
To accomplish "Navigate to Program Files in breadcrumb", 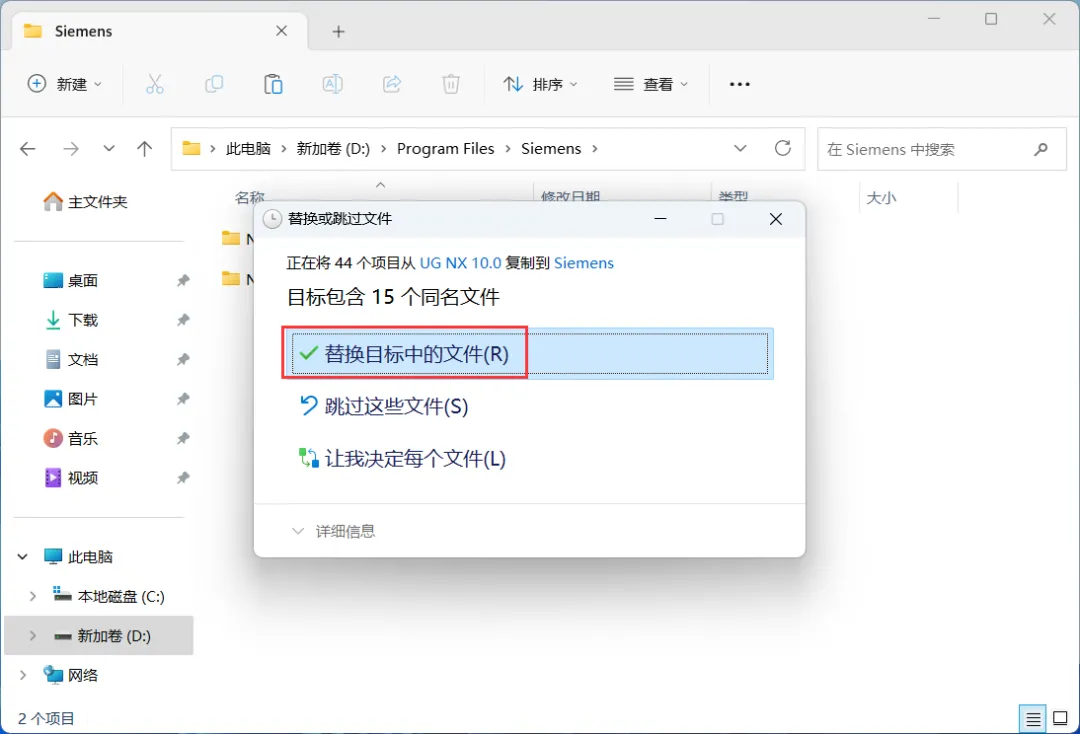I will [x=446, y=149].
